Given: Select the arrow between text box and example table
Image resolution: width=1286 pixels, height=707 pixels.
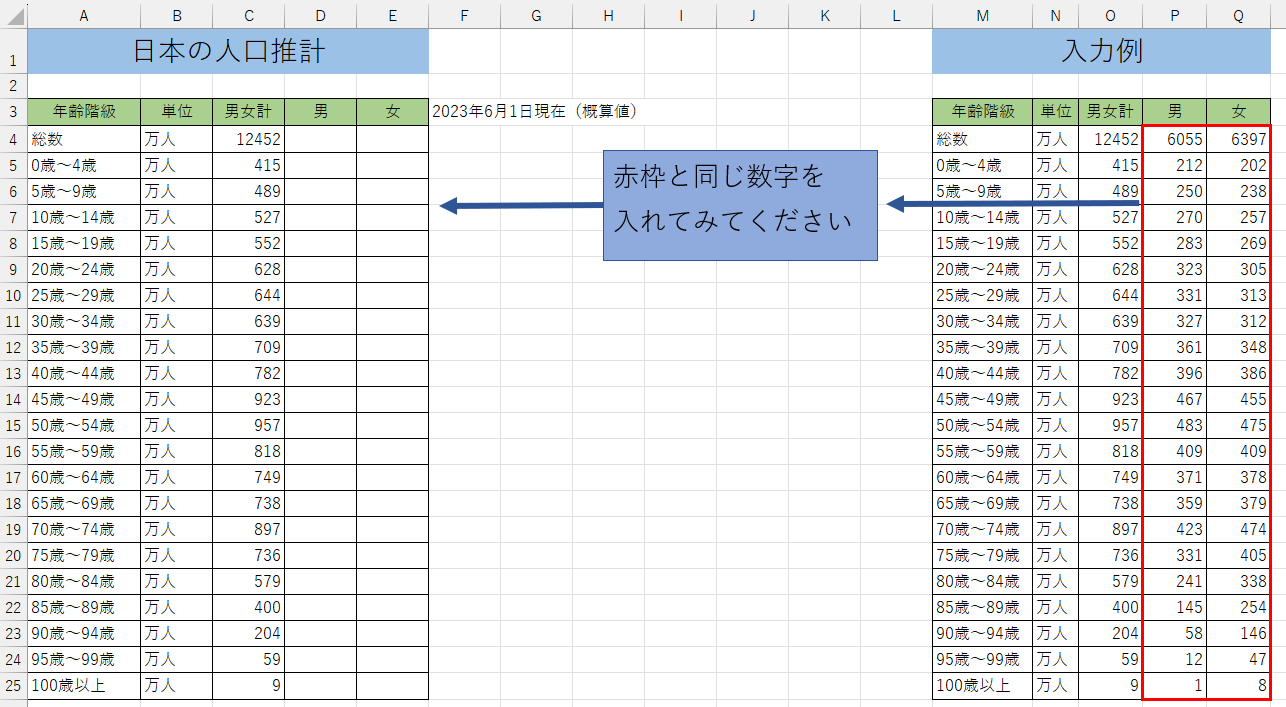Looking at the screenshot, I should pyautogui.click(x=1010, y=204).
